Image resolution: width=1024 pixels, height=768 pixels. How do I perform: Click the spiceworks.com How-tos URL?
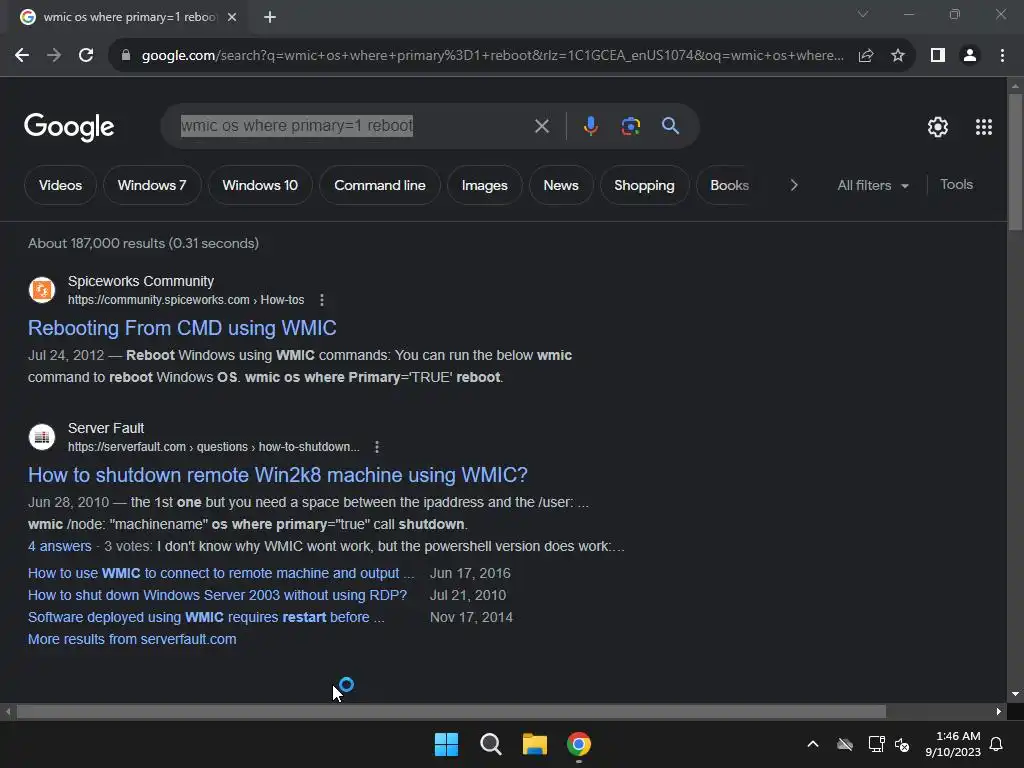(x=186, y=300)
